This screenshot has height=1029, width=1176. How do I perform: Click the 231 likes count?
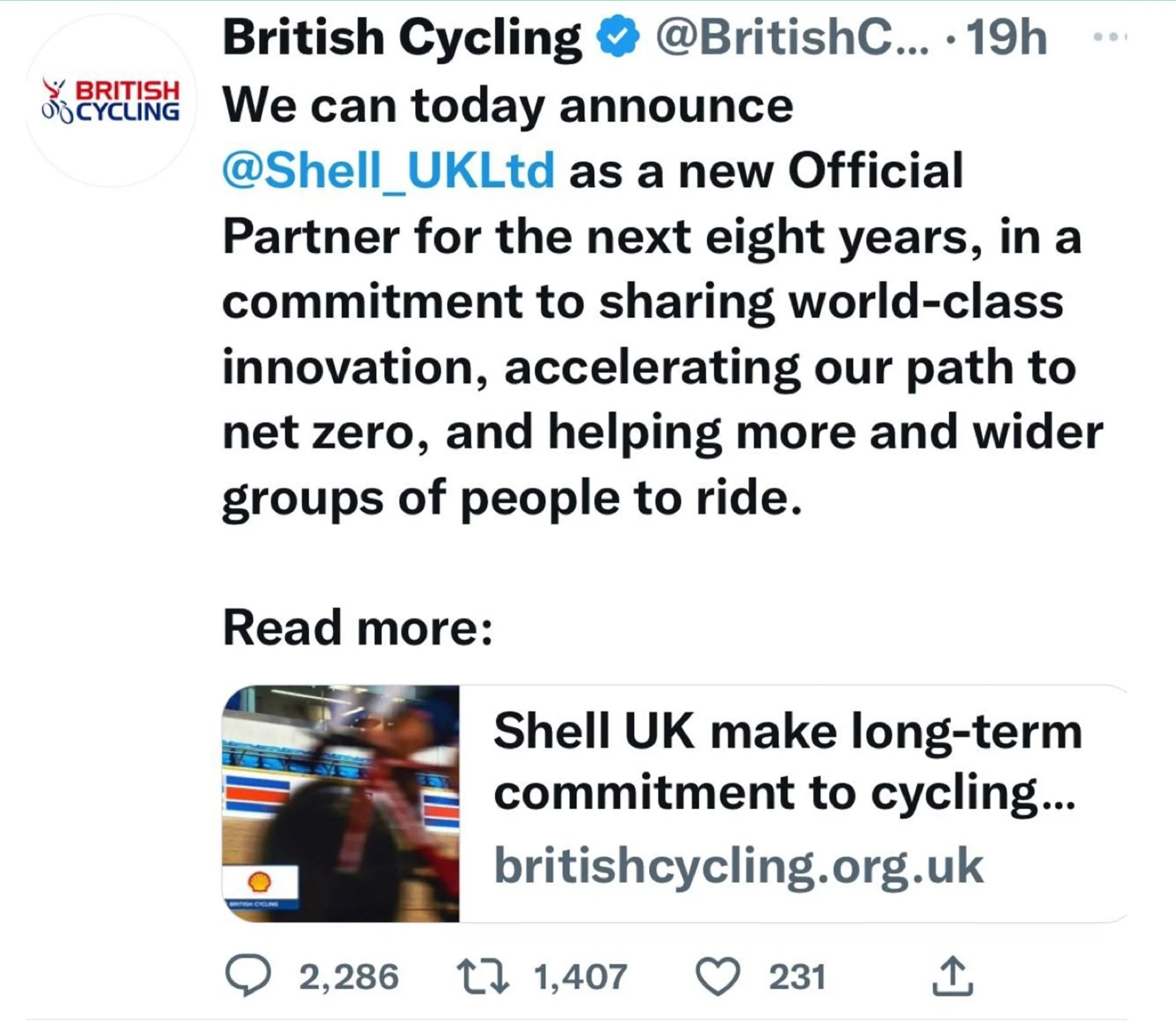coord(797,977)
